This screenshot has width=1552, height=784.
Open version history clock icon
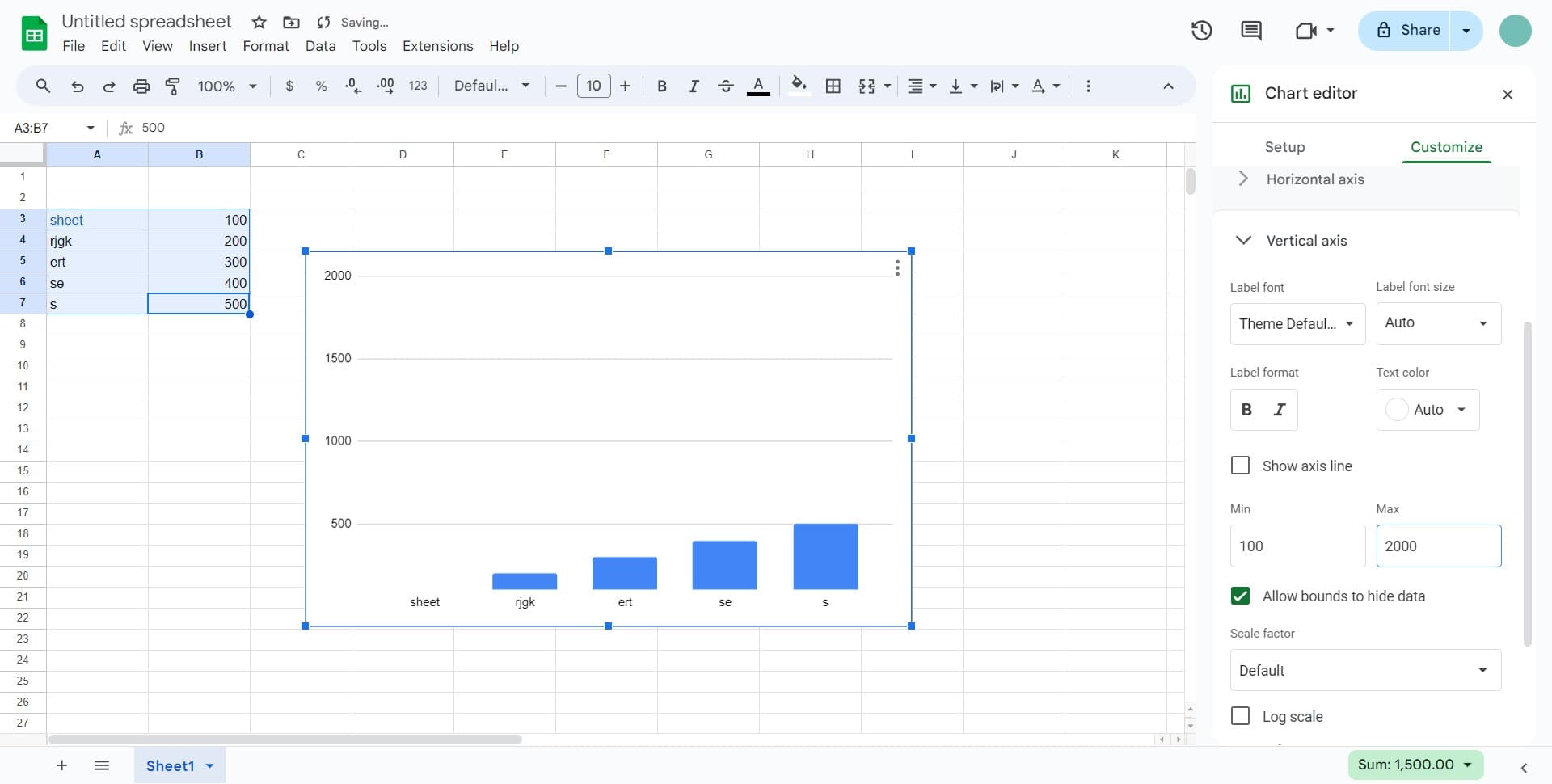pyautogui.click(x=1201, y=31)
